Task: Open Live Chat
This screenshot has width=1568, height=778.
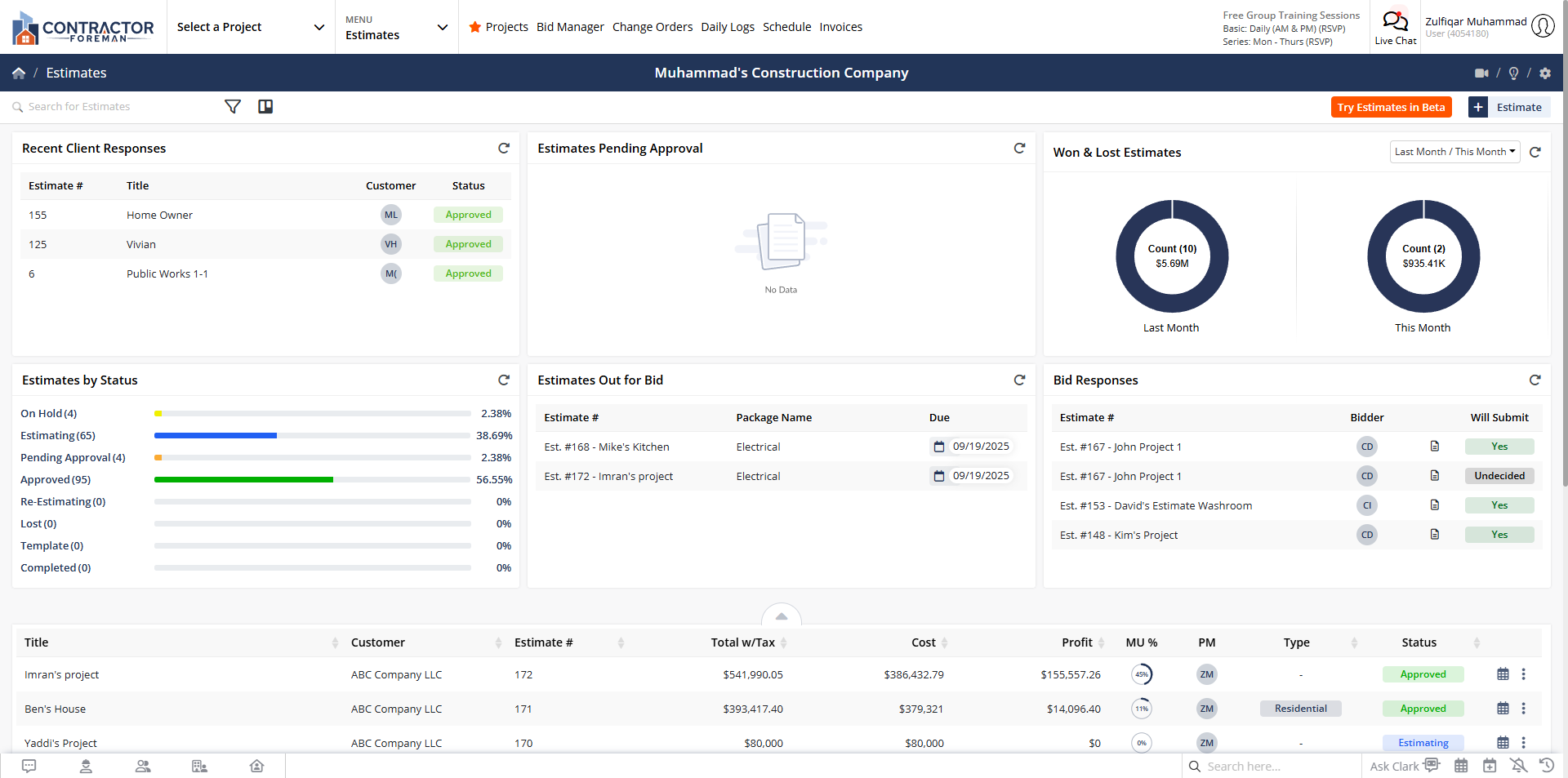Action: [x=1395, y=27]
